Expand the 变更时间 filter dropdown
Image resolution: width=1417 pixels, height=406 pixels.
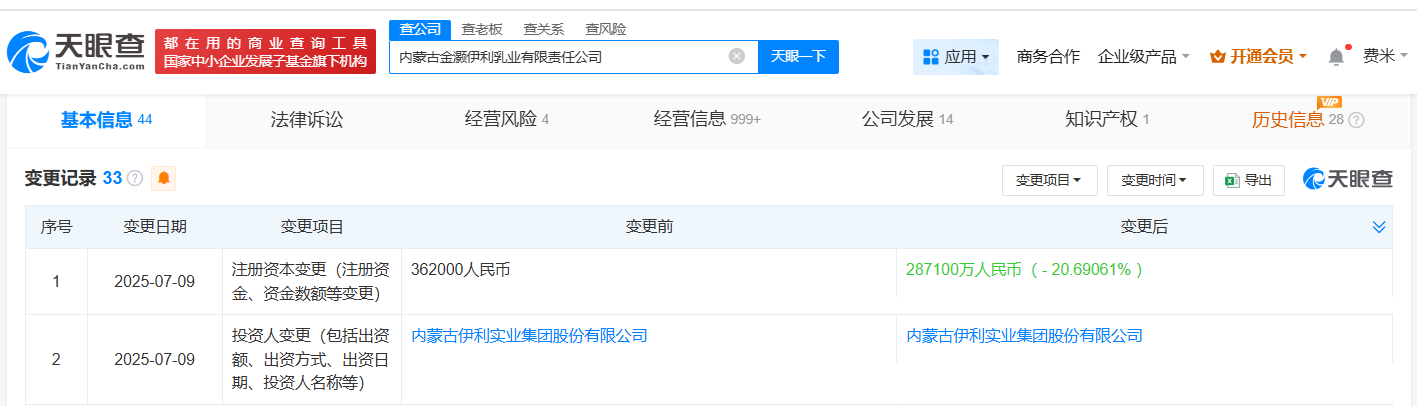(x=1154, y=180)
